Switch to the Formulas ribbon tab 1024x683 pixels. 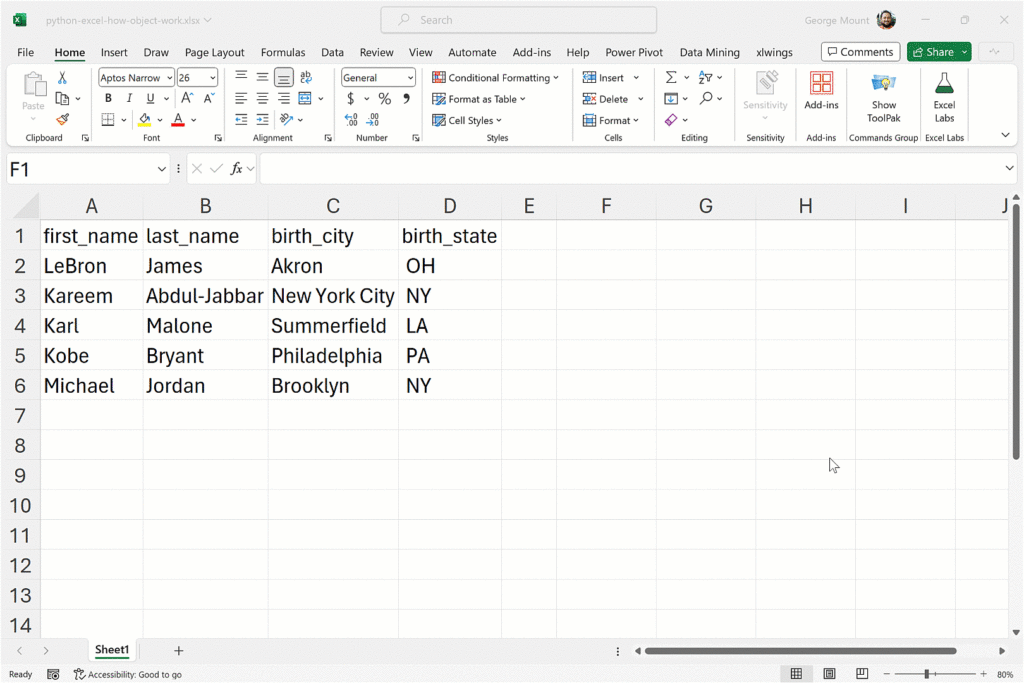click(283, 52)
